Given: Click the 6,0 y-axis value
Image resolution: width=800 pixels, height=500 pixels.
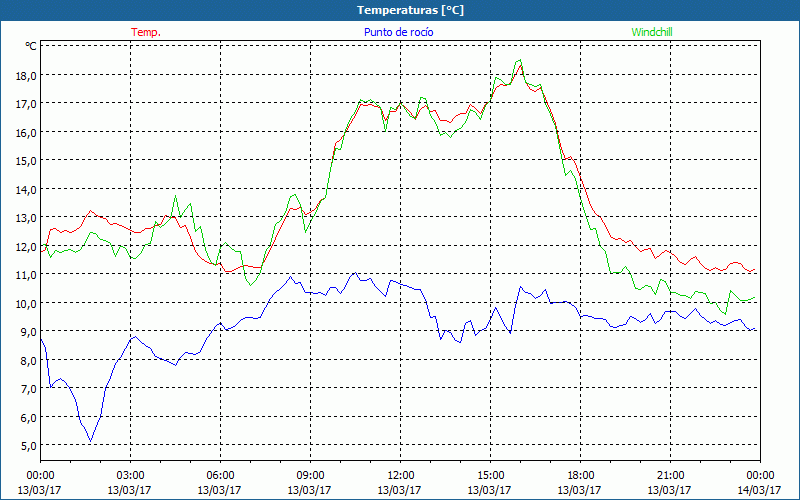Looking at the screenshot, I should pos(28,417).
